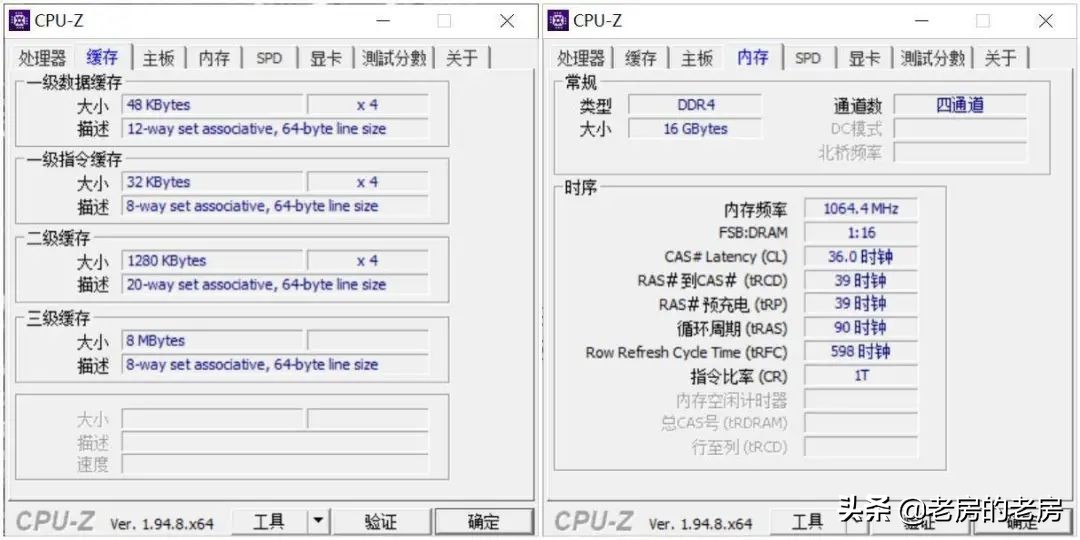This screenshot has height=540, width=1080.
Task: Click the 8 MBytes L3 cache size field
Action: pyautogui.click(x=212, y=340)
